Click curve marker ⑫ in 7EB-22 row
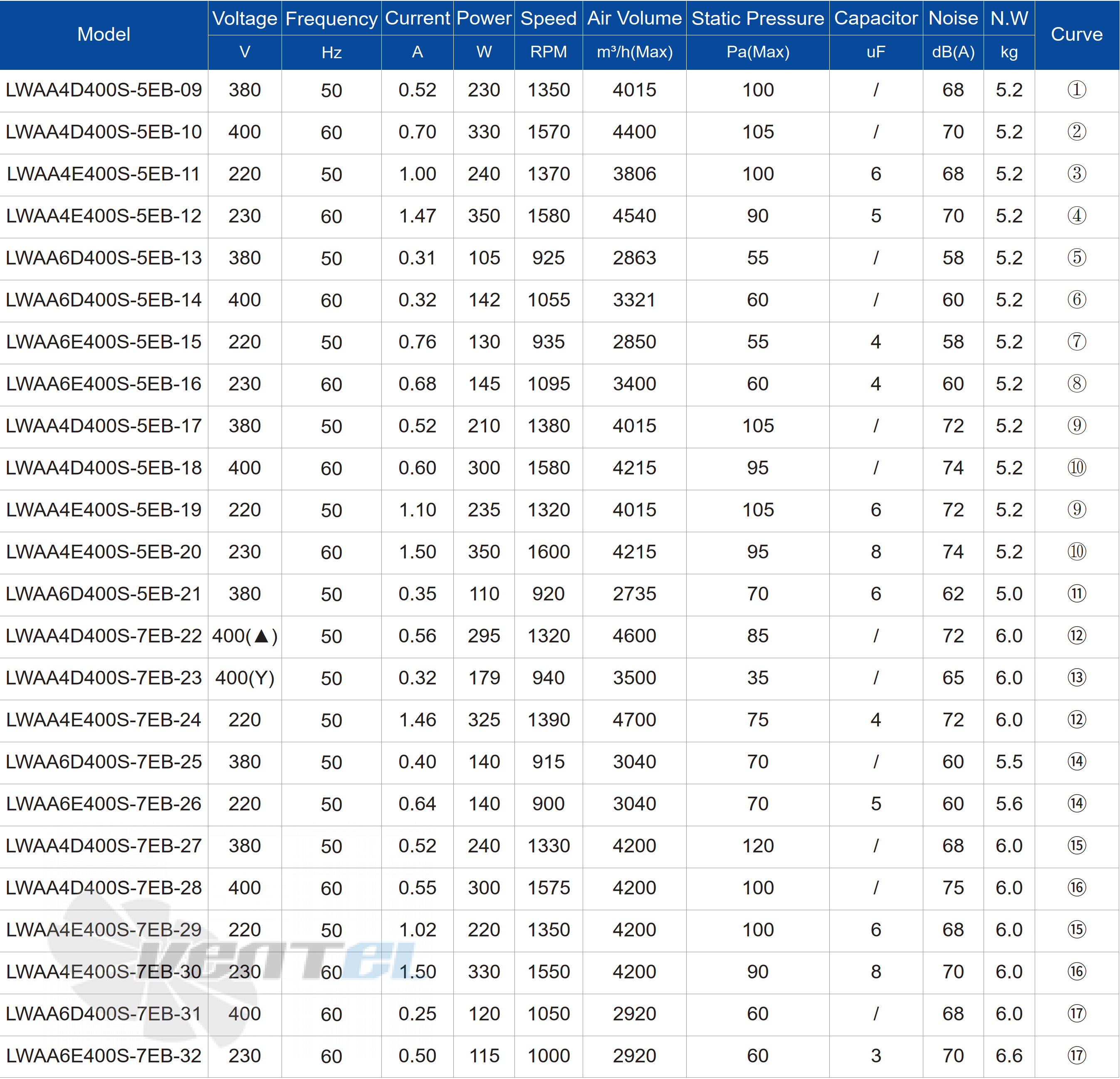The width and height of the screenshot is (1120, 1079). point(1077,636)
